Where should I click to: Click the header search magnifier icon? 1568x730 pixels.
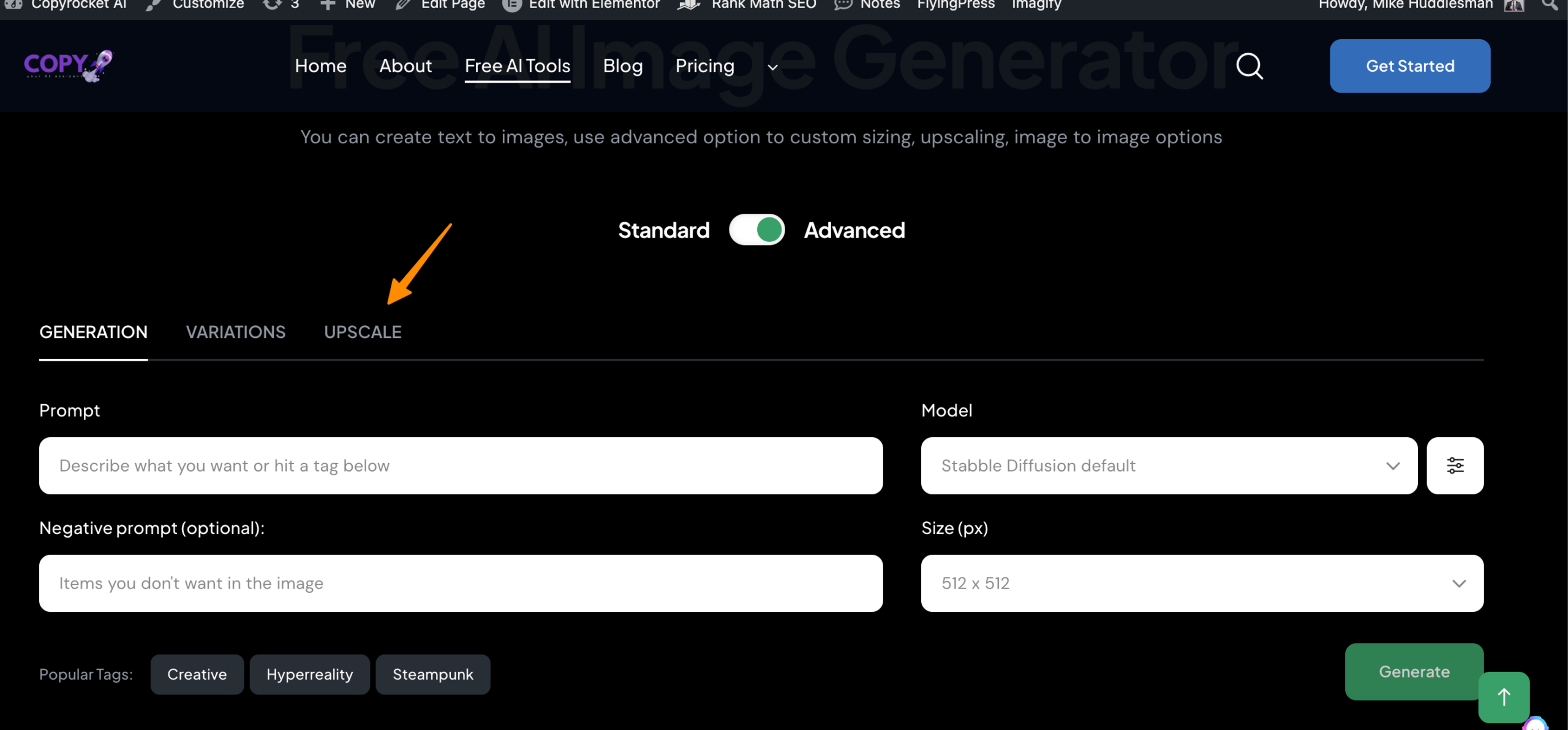(1249, 66)
